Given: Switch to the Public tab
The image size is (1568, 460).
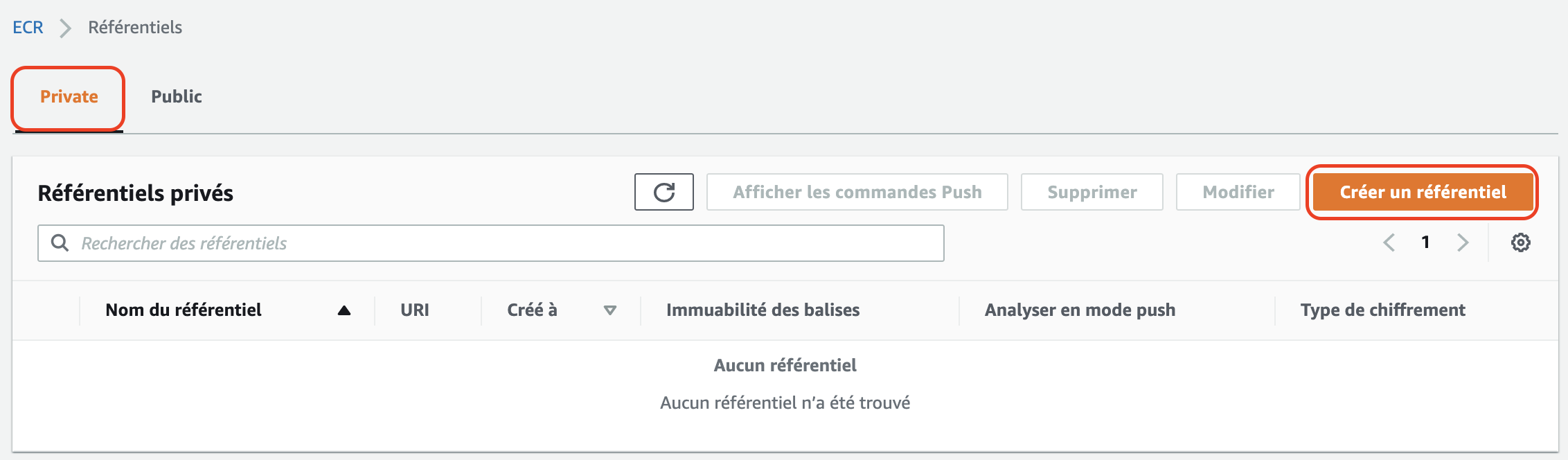Looking at the screenshot, I should [x=177, y=97].
